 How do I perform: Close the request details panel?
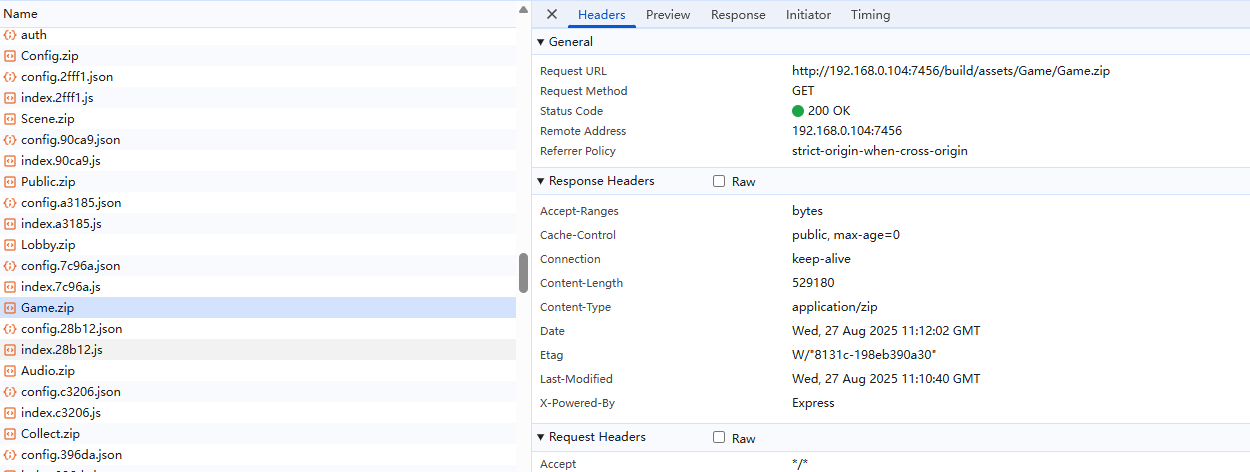552,15
